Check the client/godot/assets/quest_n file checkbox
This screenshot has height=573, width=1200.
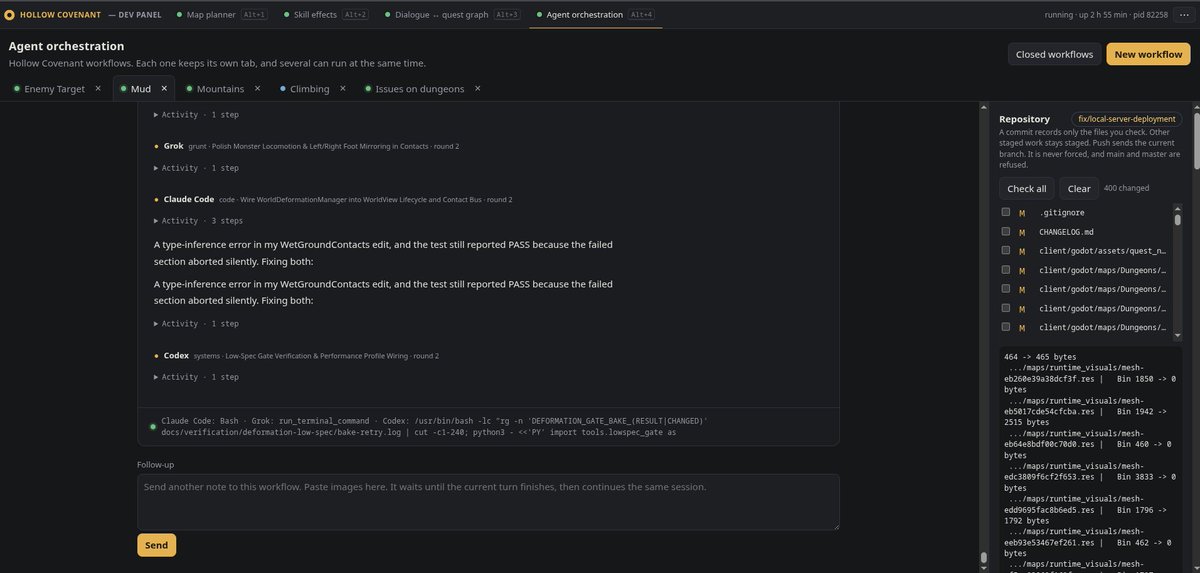point(1005,250)
